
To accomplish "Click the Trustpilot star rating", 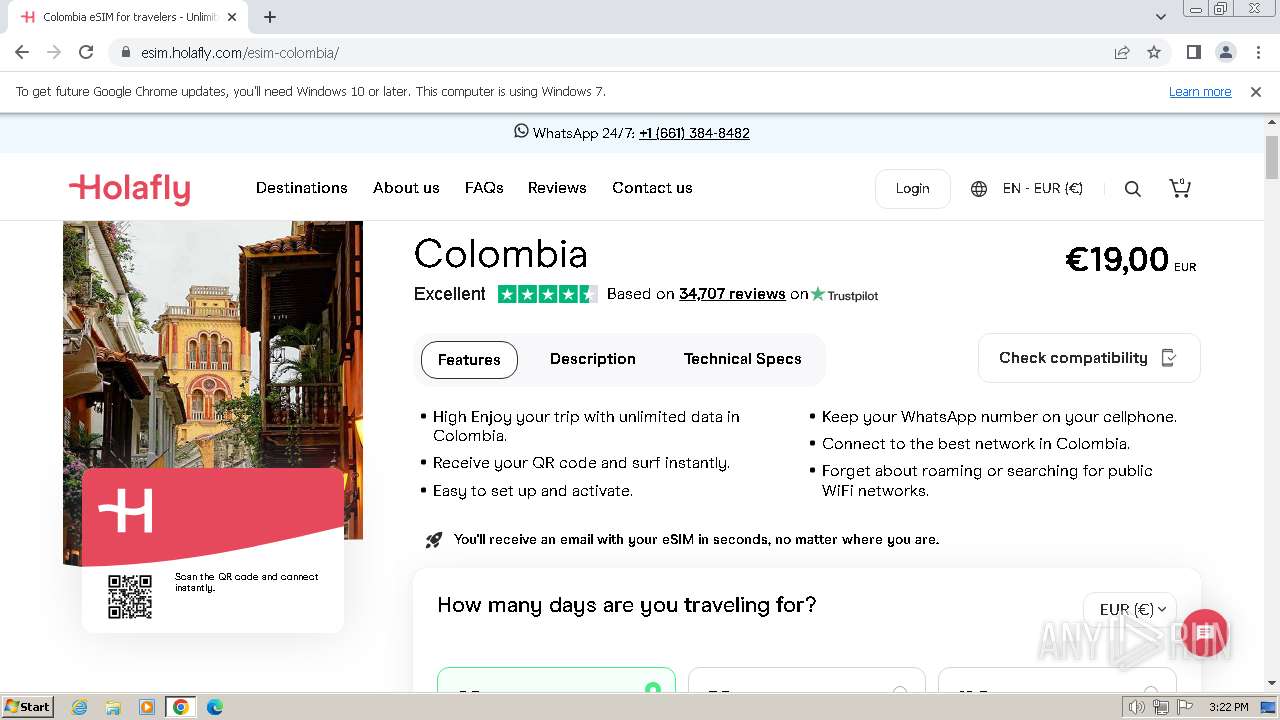I will (547, 294).
